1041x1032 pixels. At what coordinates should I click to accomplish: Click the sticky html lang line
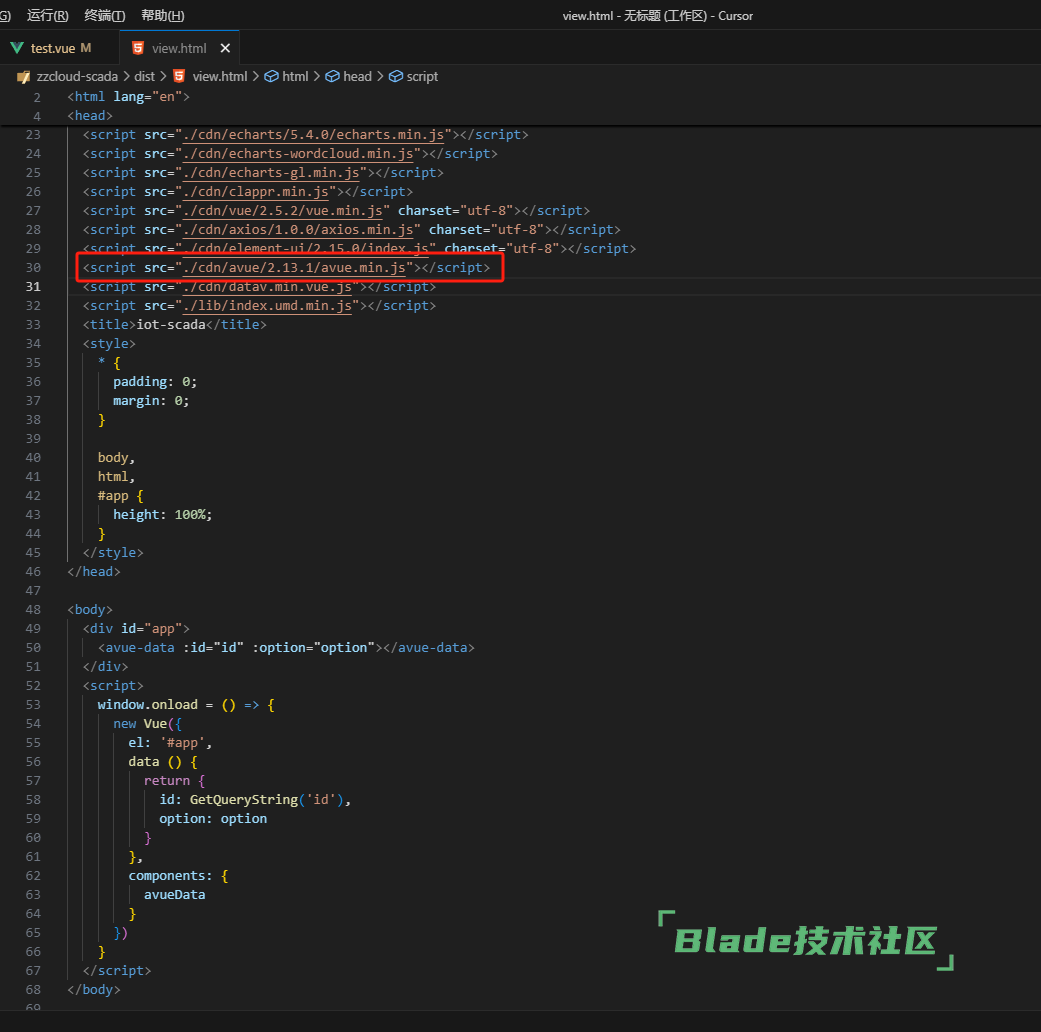pos(128,97)
